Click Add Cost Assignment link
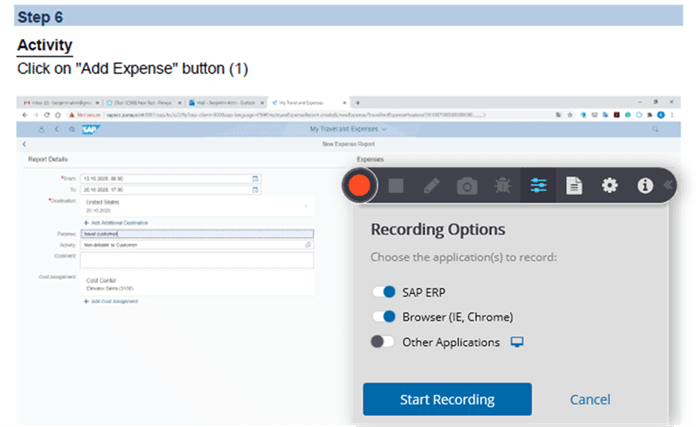This screenshot has height=427, width=700. tap(111, 301)
